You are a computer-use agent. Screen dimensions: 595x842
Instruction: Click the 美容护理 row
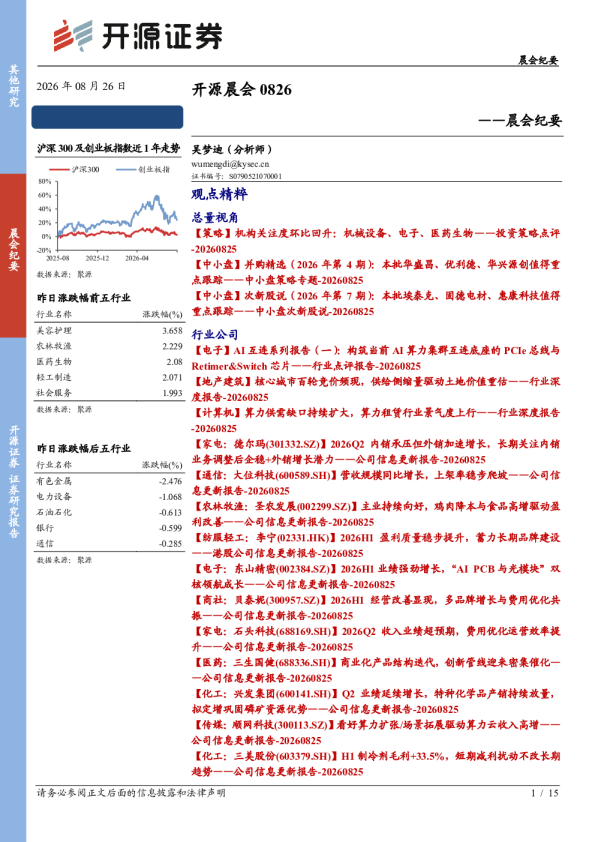coord(110,331)
